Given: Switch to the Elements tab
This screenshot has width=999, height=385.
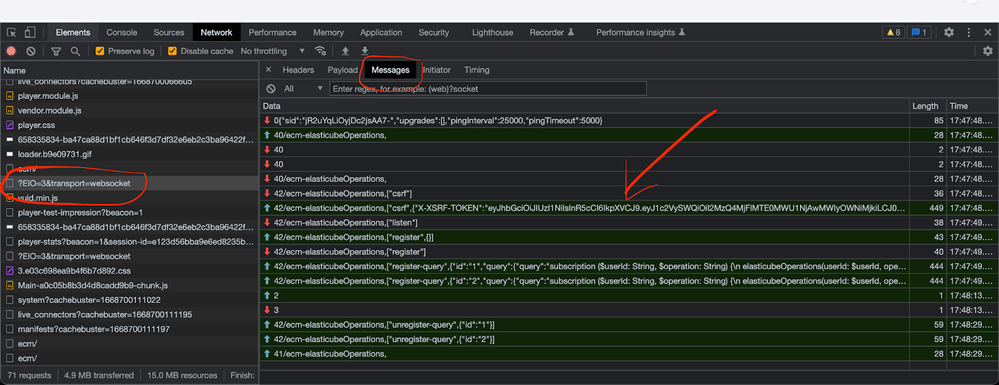Looking at the screenshot, I should 73,32.
